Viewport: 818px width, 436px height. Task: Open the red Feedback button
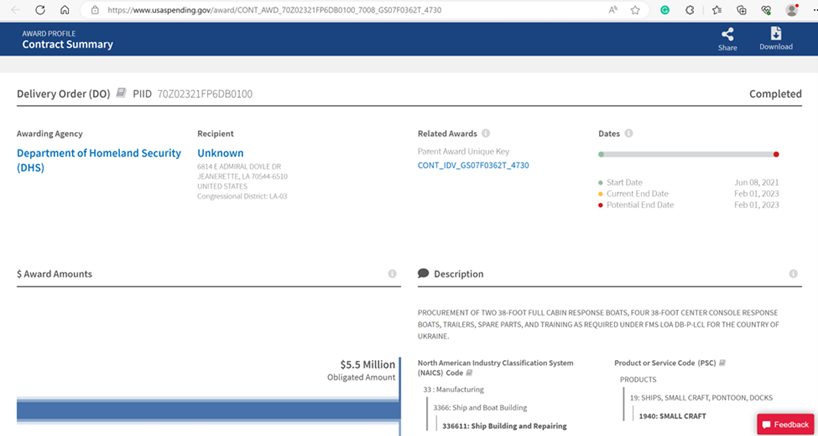(x=786, y=425)
